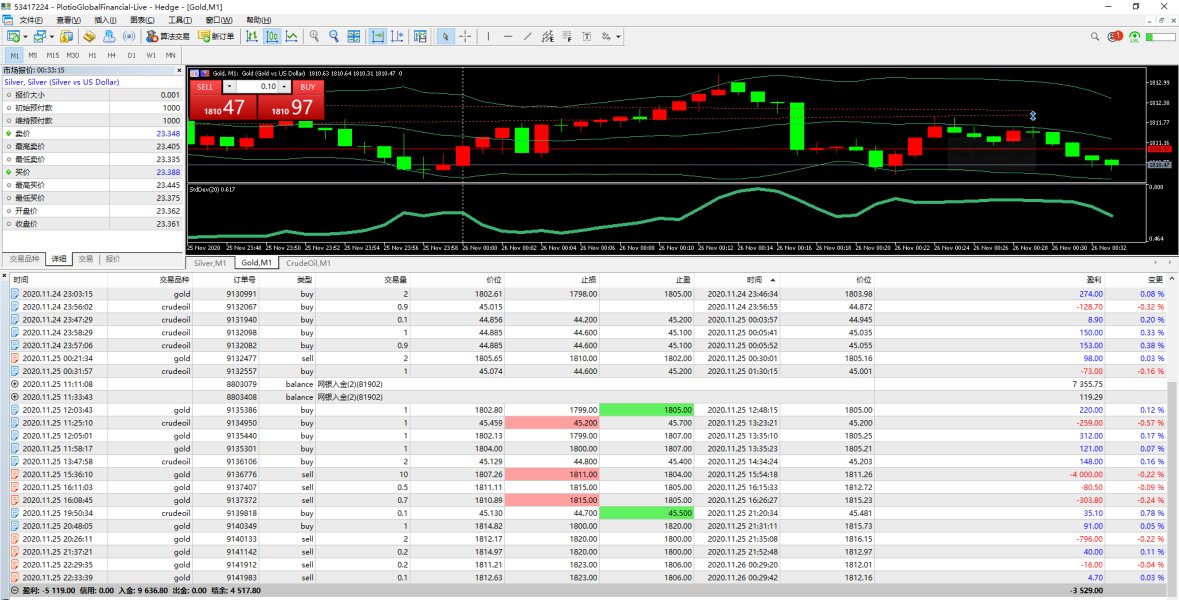Tile chart windows grid icon
Image resolution: width=1179 pixels, height=600 pixels.
[x=353, y=36]
